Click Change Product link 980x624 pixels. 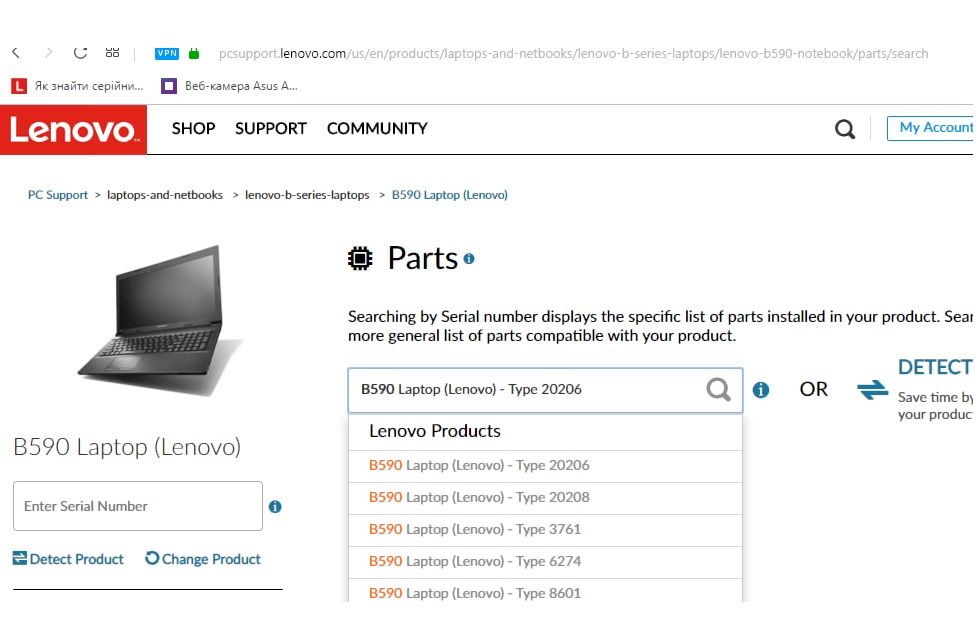202,559
